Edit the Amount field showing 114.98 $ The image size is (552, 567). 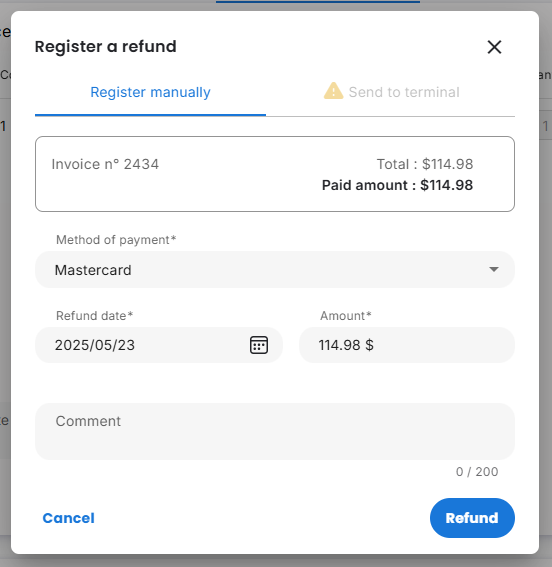click(x=407, y=345)
